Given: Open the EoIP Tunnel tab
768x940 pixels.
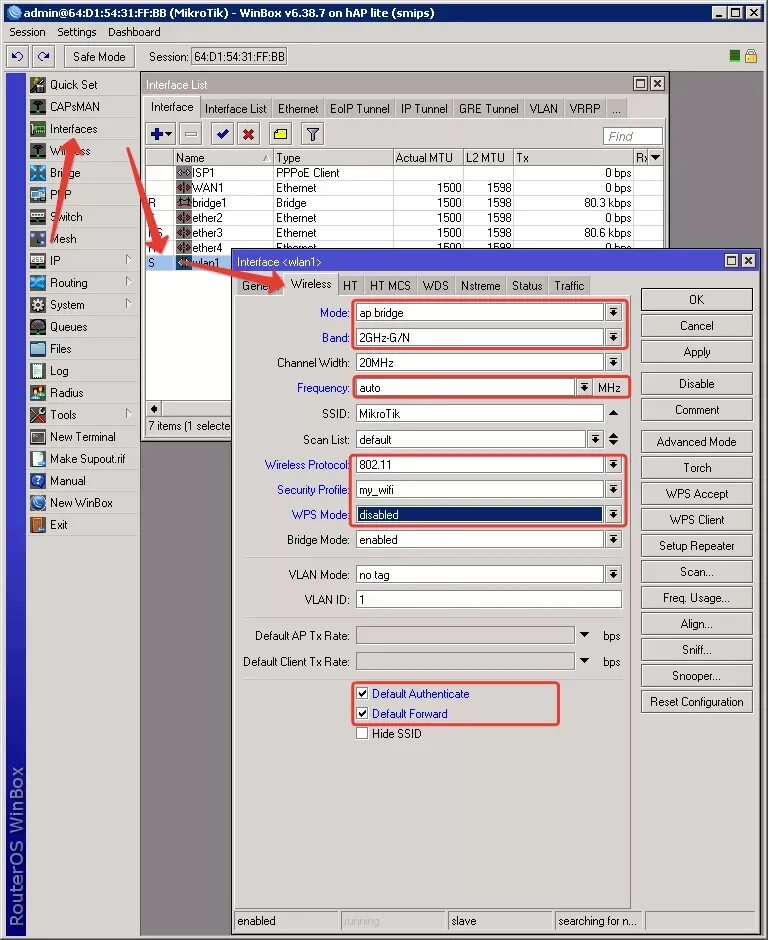Looking at the screenshot, I should pyautogui.click(x=360, y=109).
